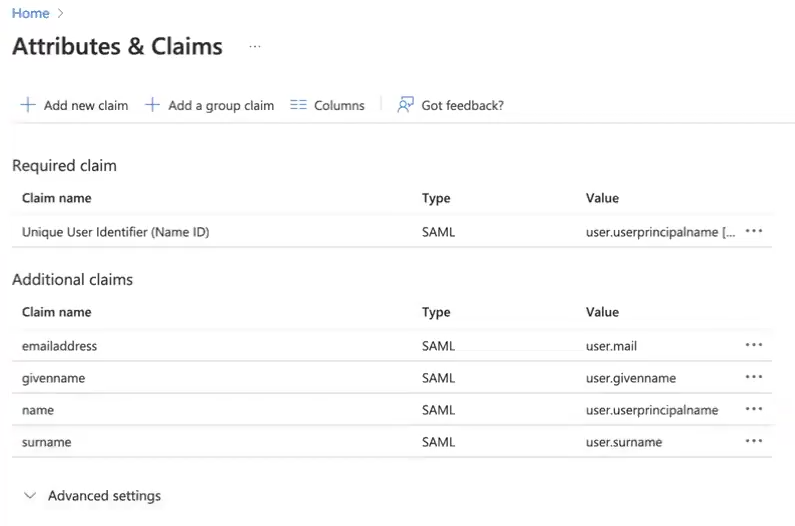Open the ellipsis menu for name row
The width and height of the screenshot is (795, 526).
pyautogui.click(x=754, y=409)
